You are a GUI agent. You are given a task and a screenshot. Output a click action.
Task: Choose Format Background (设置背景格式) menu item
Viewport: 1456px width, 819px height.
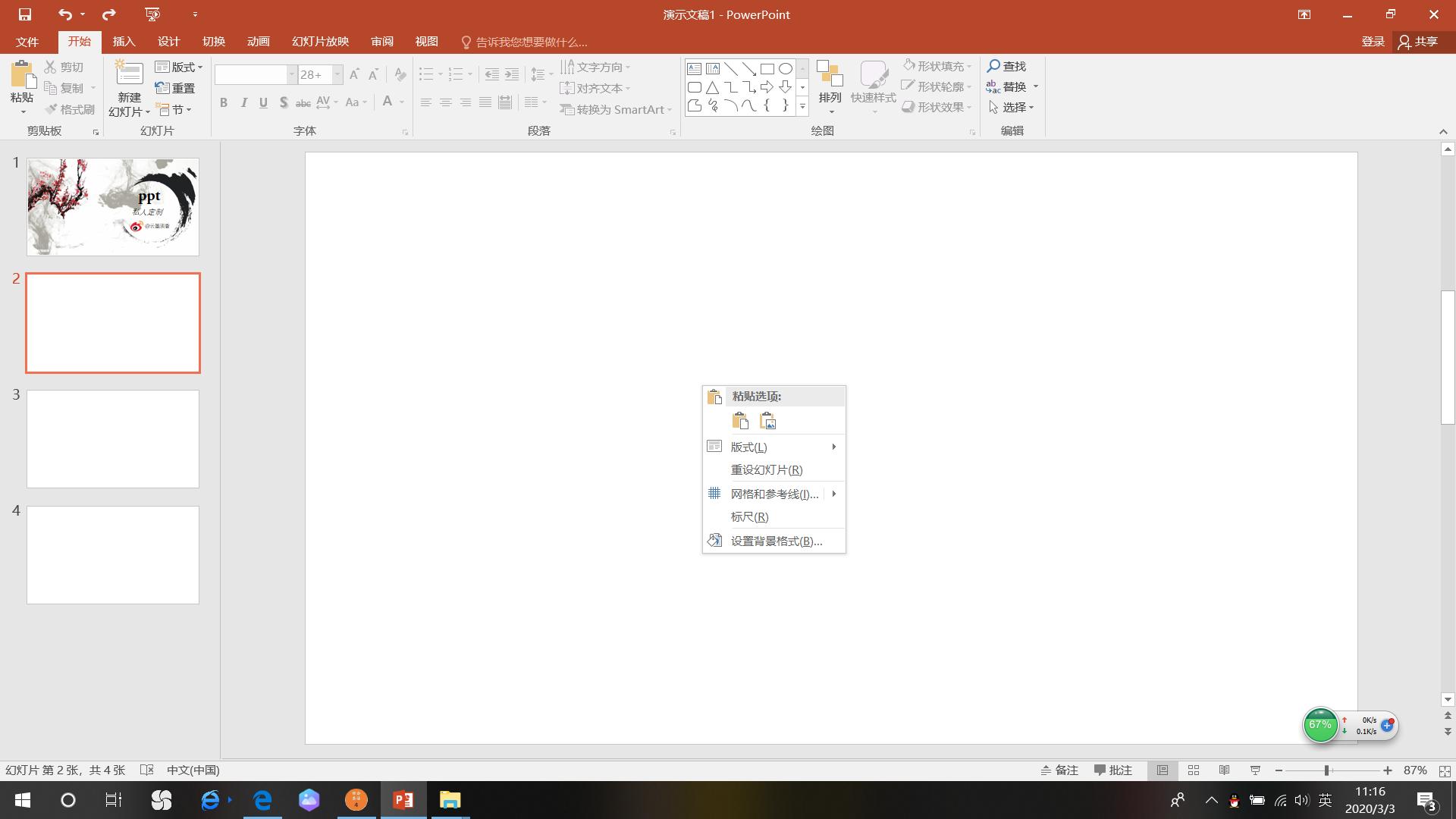(x=776, y=541)
